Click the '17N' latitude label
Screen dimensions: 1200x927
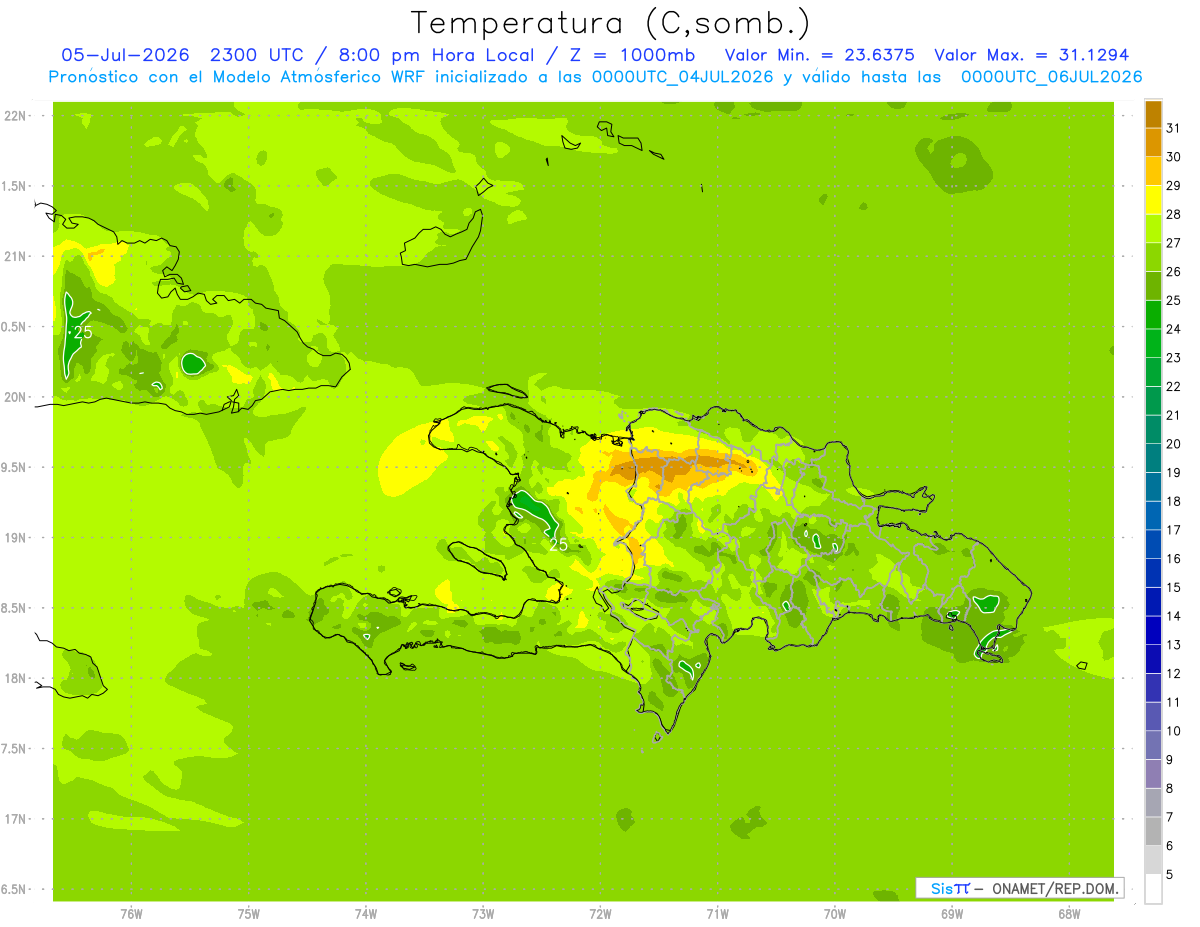[15, 819]
